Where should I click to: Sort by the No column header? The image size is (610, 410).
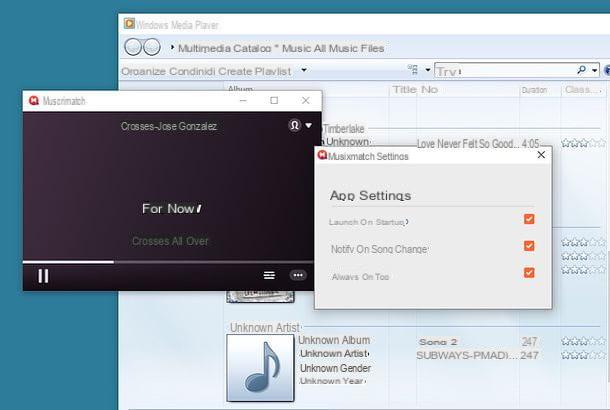click(x=429, y=89)
